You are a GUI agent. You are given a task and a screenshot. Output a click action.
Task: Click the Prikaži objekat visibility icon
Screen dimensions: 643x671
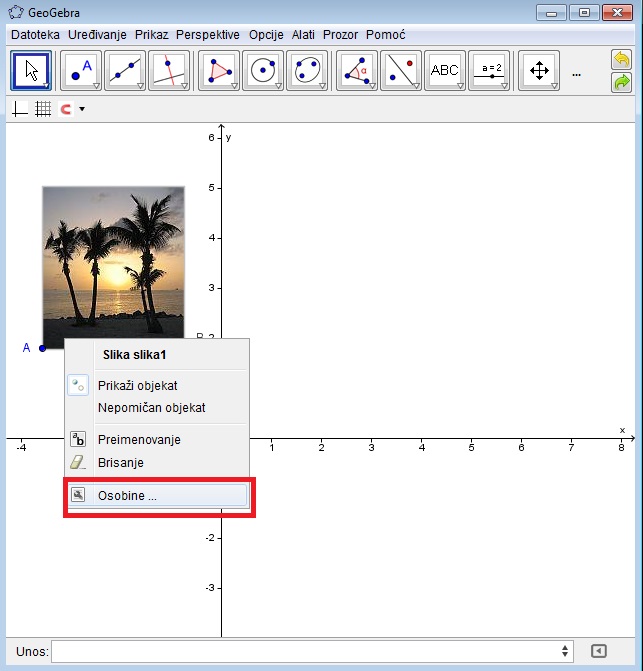pyautogui.click(x=78, y=386)
